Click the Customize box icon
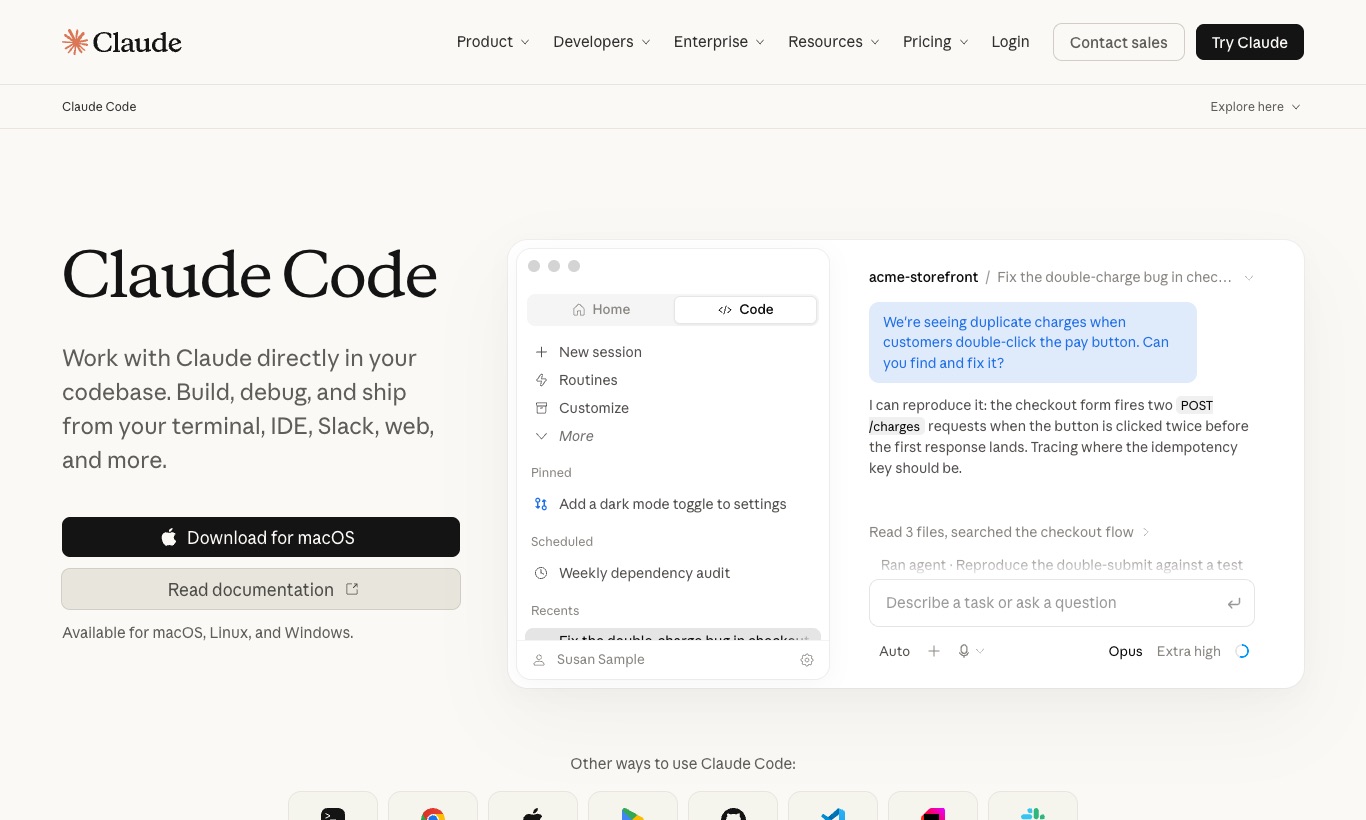This screenshot has height=820, width=1366. (541, 408)
